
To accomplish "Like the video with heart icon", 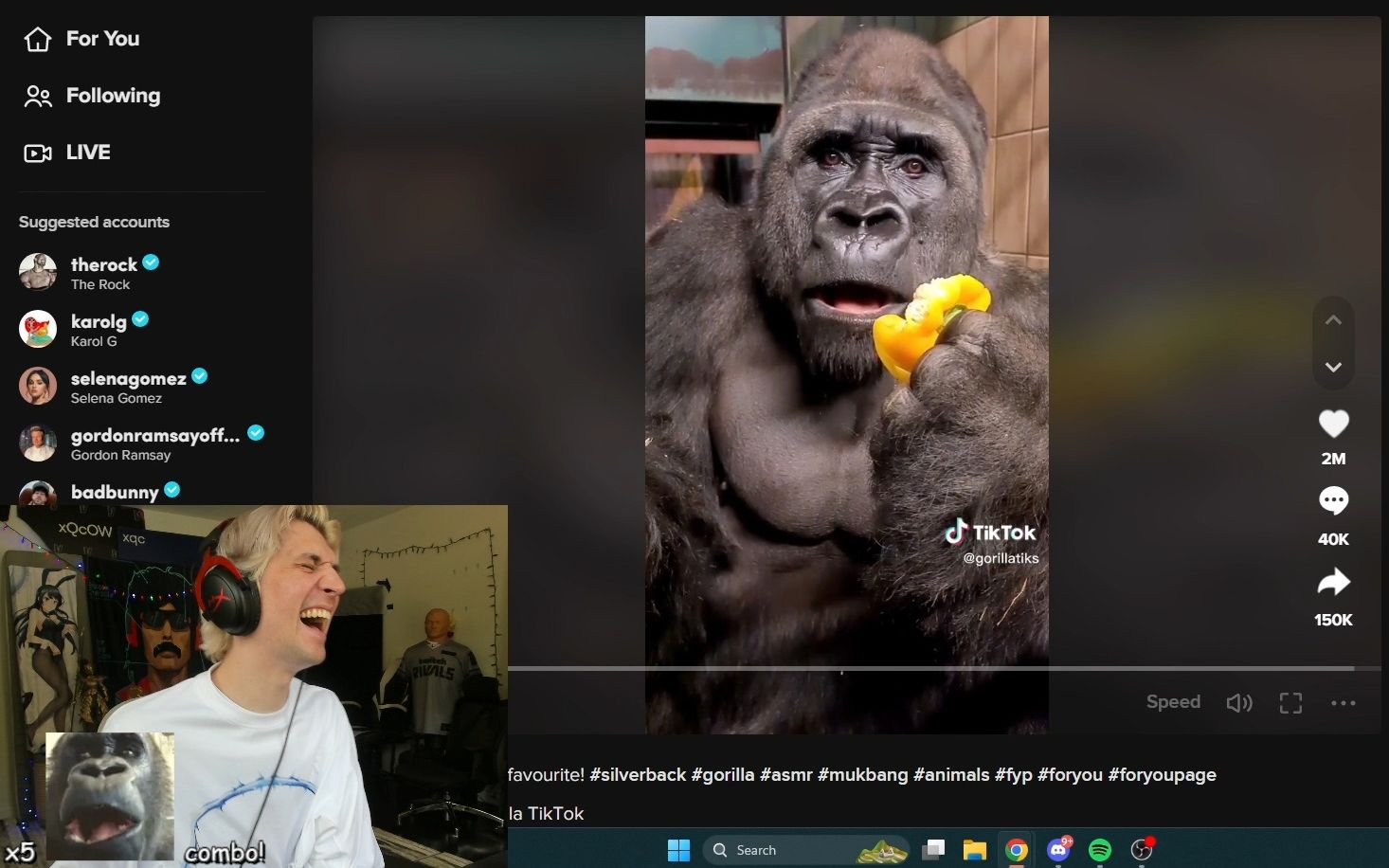I will point(1333,424).
